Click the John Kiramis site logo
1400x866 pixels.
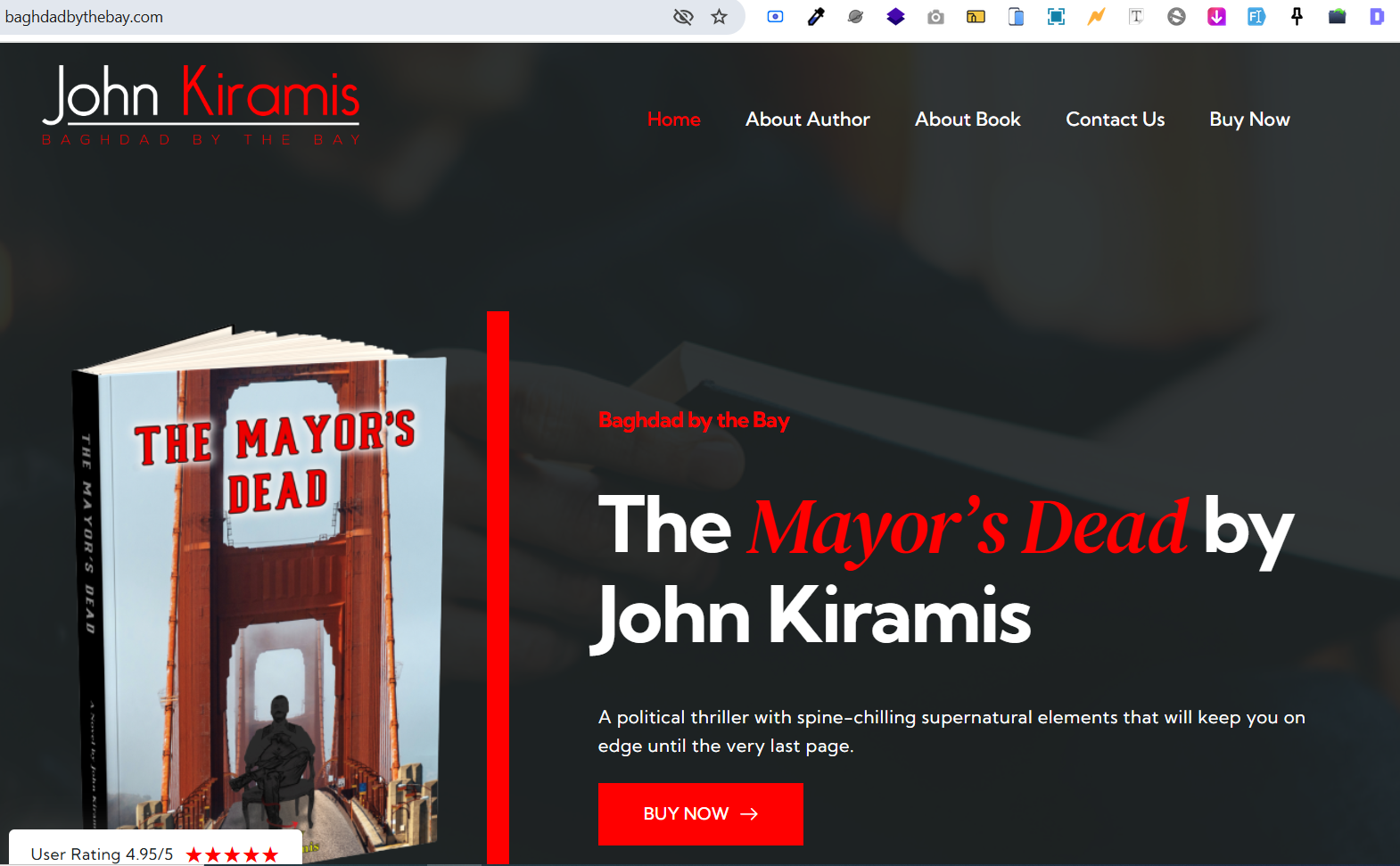tap(202, 104)
